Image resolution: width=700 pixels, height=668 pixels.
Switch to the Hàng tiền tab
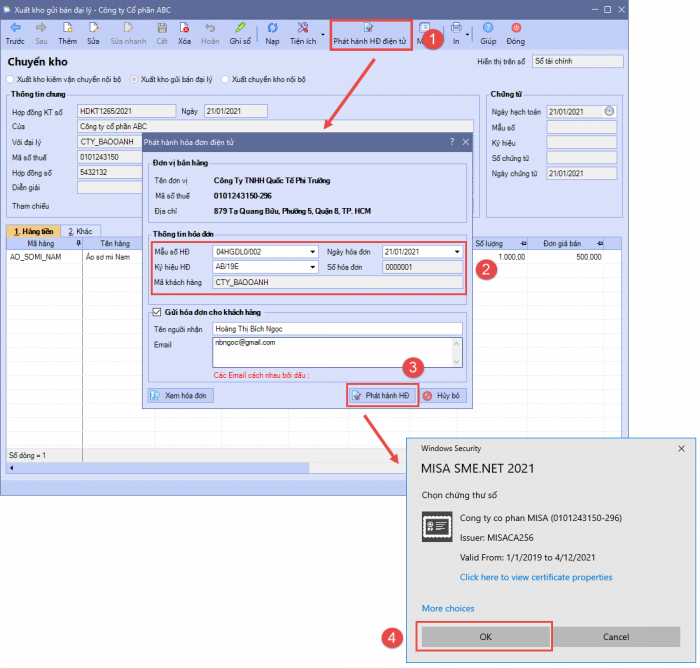[x=33, y=231]
